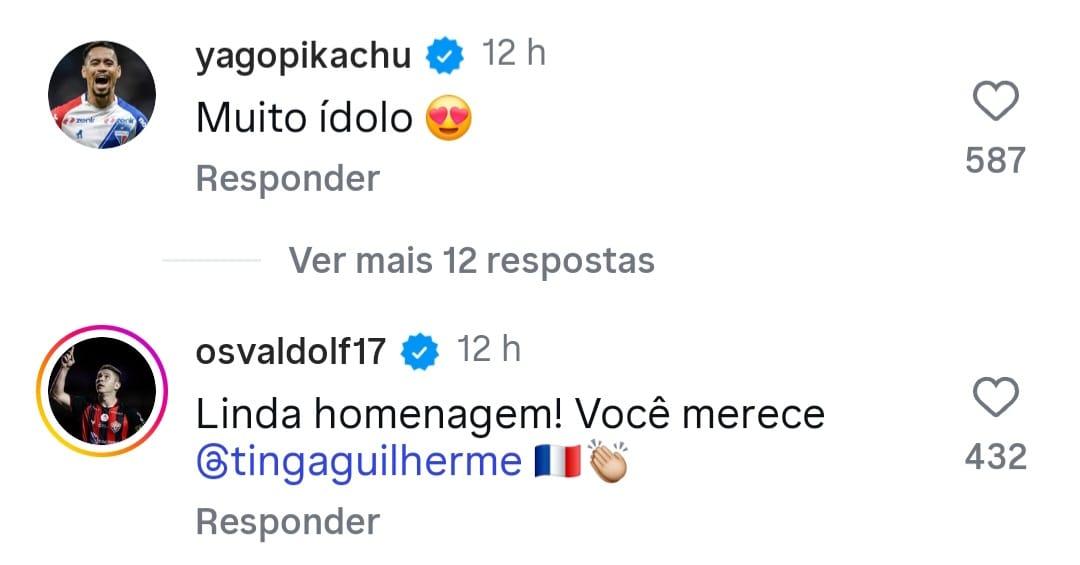View the 587 likes count

[995, 160]
